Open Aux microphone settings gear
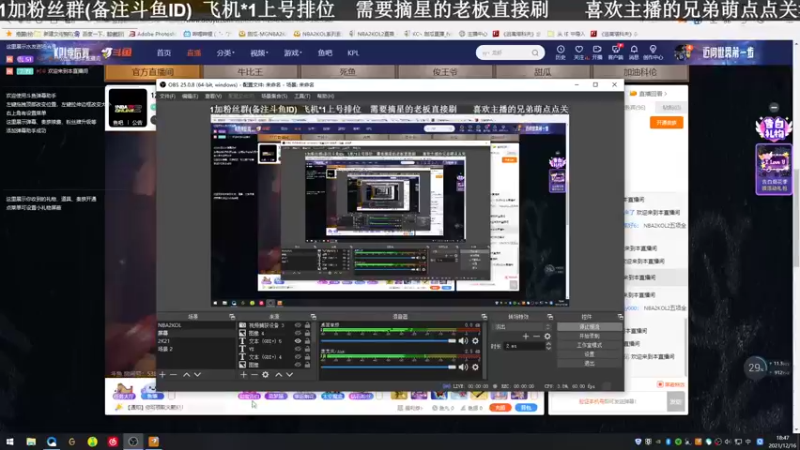800x450 pixels. (x=476, y=367)
